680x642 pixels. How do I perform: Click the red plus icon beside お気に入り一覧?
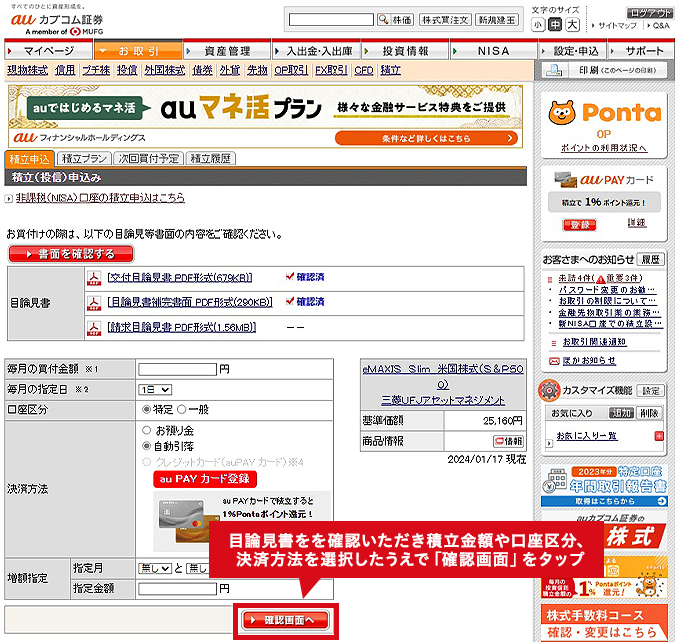659,436
